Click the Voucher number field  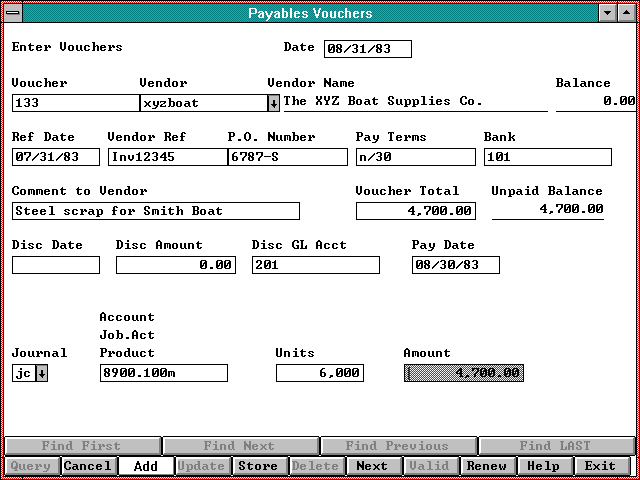click(75, 103)
